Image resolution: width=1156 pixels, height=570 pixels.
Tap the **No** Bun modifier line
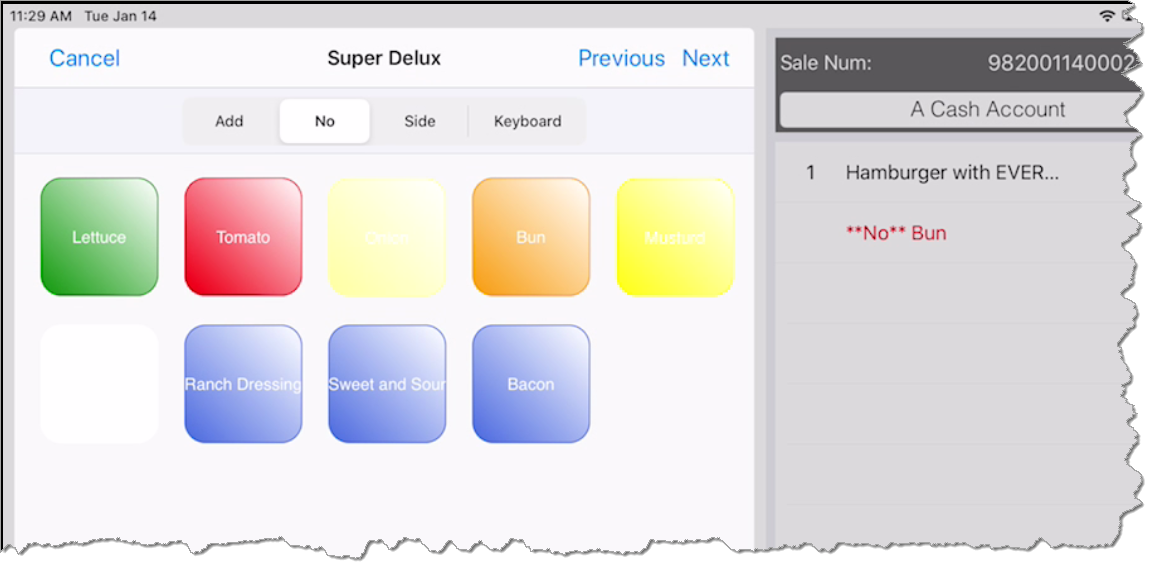(x=896, y=233)
